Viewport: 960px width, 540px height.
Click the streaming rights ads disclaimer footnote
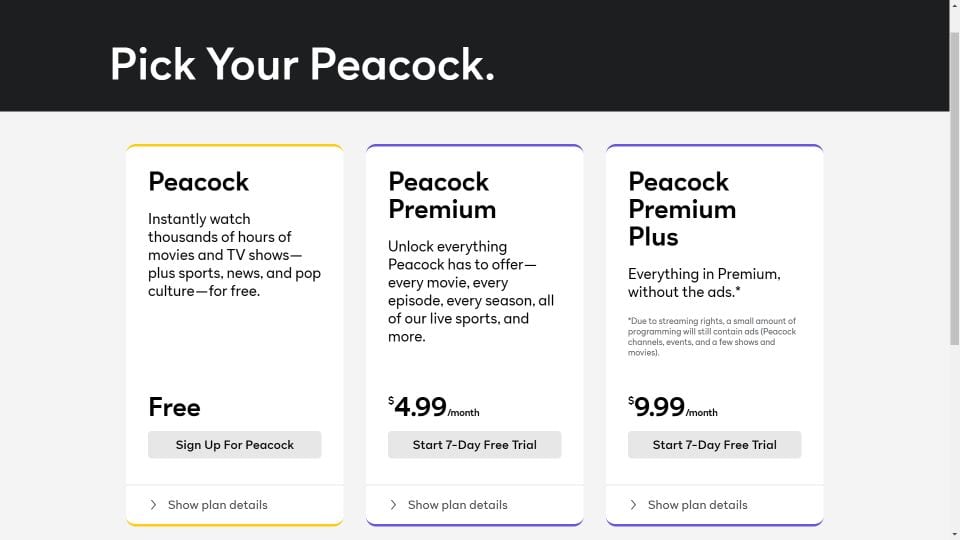click(712, 337)
